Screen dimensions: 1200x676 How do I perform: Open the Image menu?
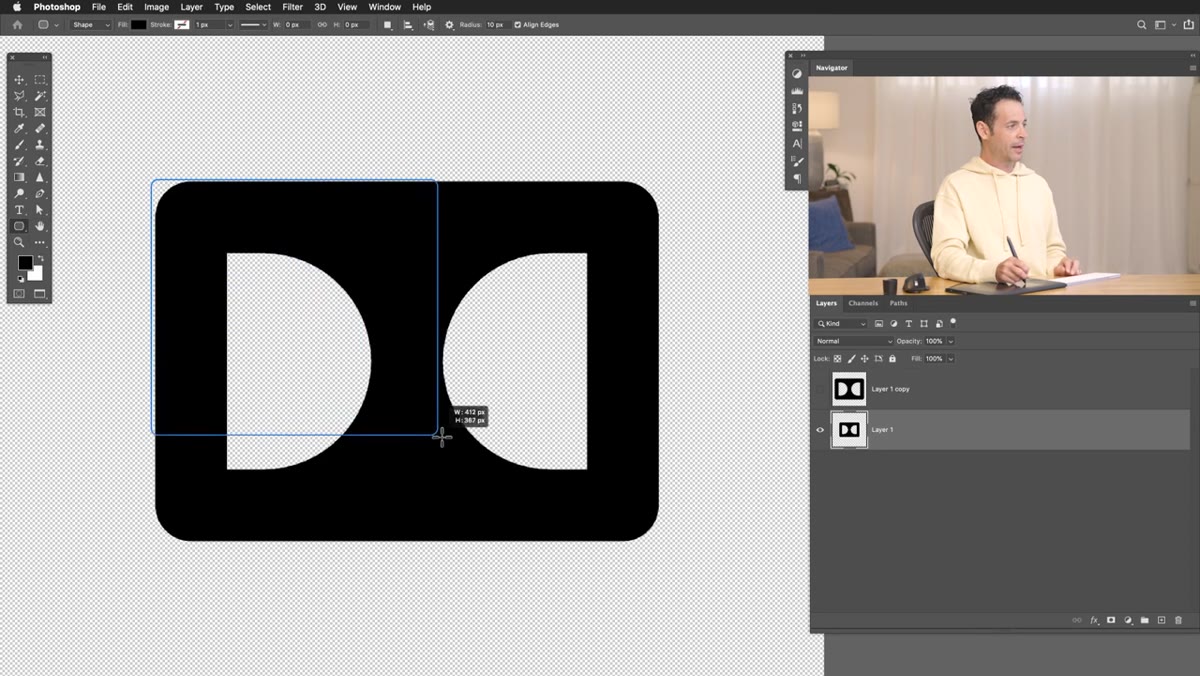click(x=156, y=7)
